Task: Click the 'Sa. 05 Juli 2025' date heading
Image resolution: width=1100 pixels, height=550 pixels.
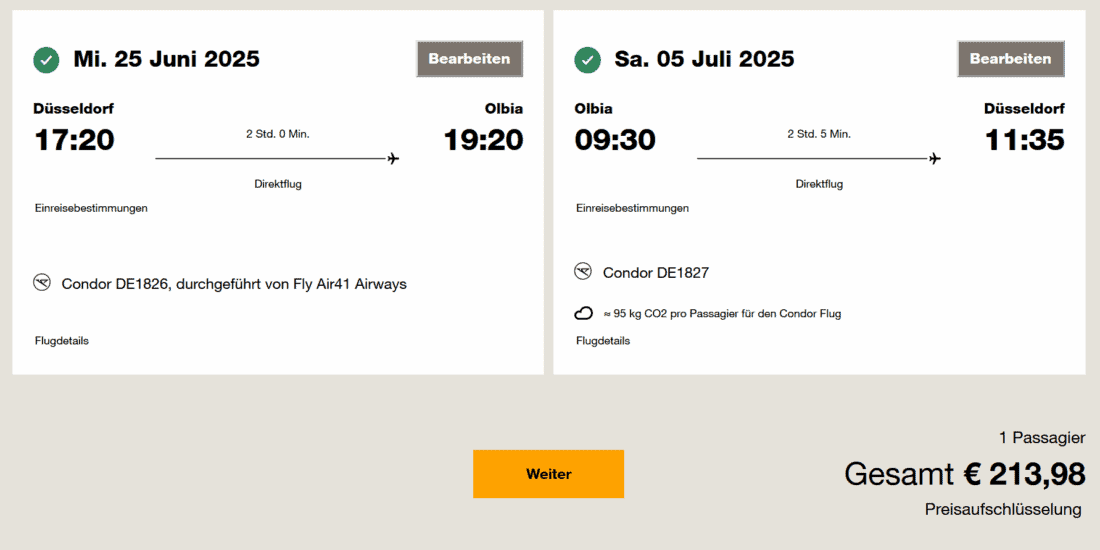Action: [704, 59]
